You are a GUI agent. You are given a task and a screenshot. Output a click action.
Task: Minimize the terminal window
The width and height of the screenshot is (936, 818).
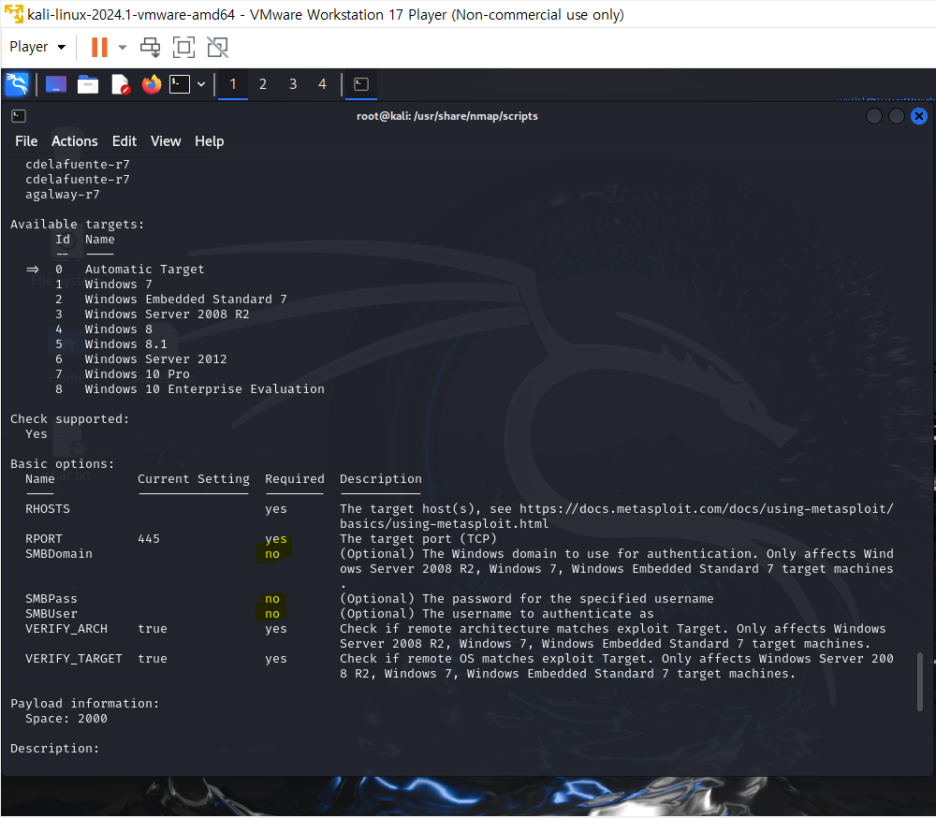click(x=874, y=116)
